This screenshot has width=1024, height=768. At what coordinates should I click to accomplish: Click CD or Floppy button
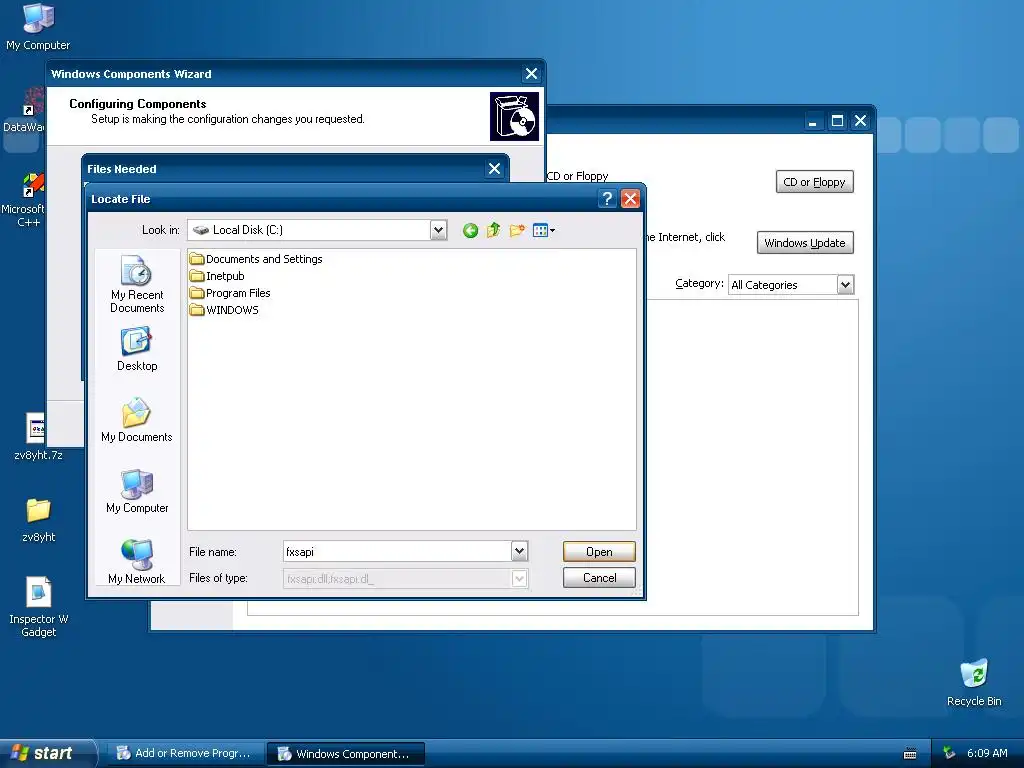pyautogui.click(x=814, y=182)
